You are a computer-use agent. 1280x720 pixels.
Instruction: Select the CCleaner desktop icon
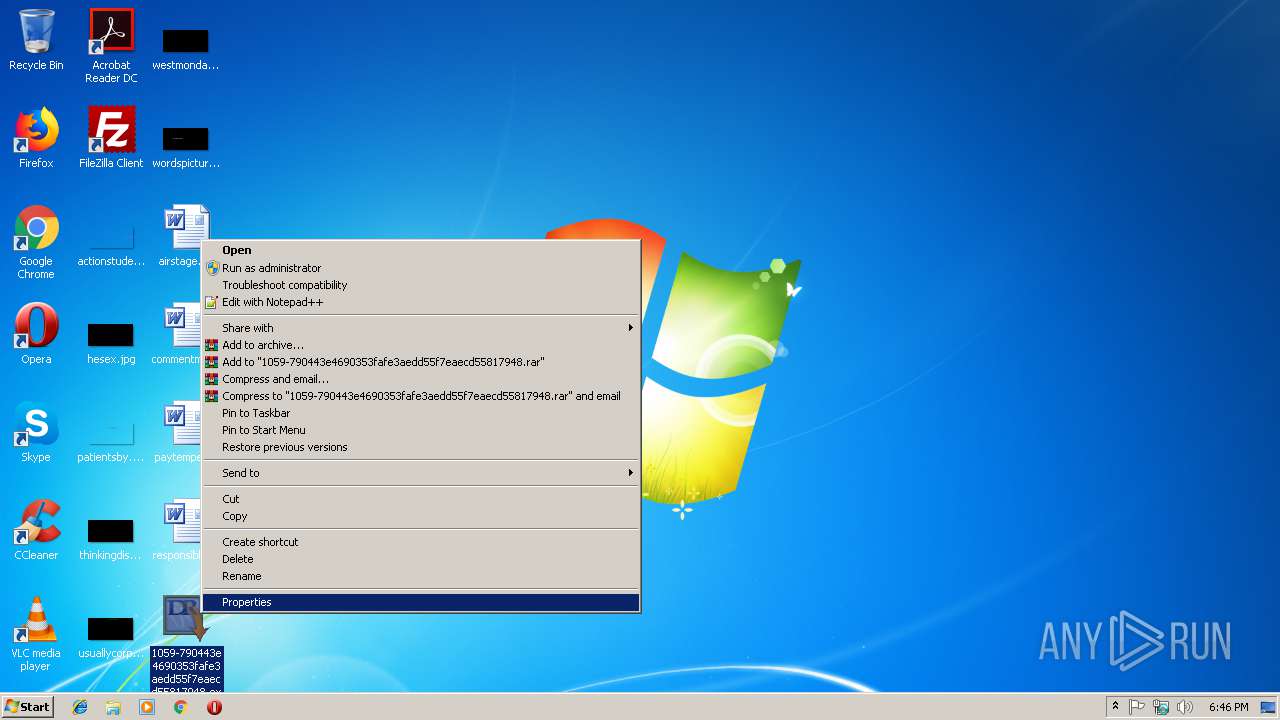tap(36, 530)
